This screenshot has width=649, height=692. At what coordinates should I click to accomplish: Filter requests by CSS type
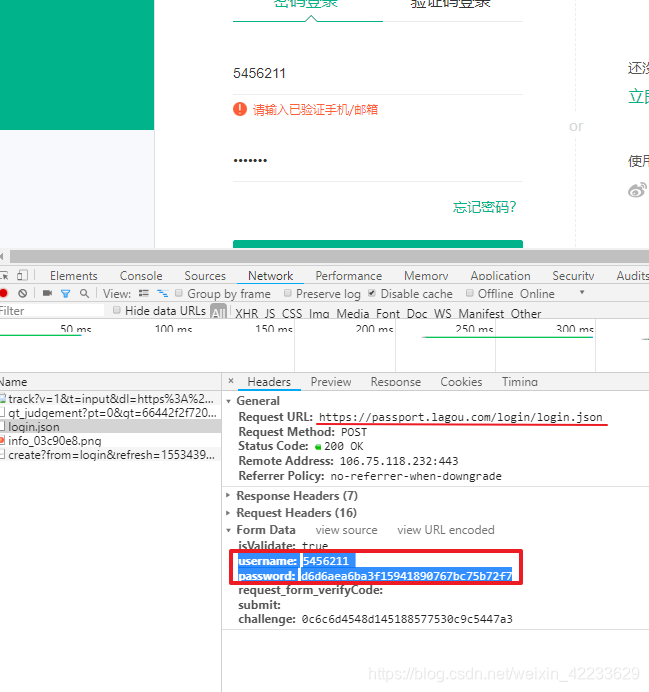click(292, 313)
